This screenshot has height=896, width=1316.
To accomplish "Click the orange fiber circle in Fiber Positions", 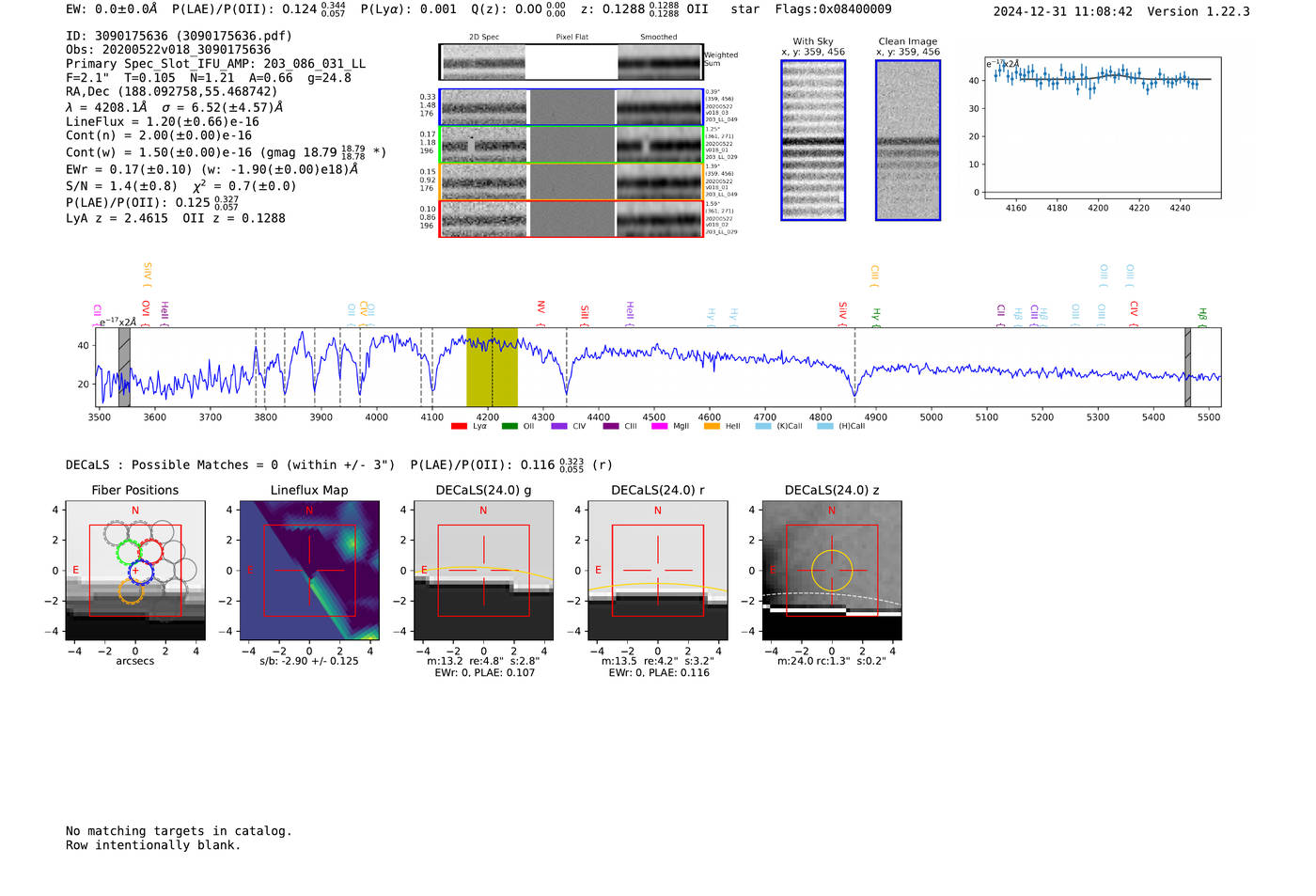I will (132, 590).
